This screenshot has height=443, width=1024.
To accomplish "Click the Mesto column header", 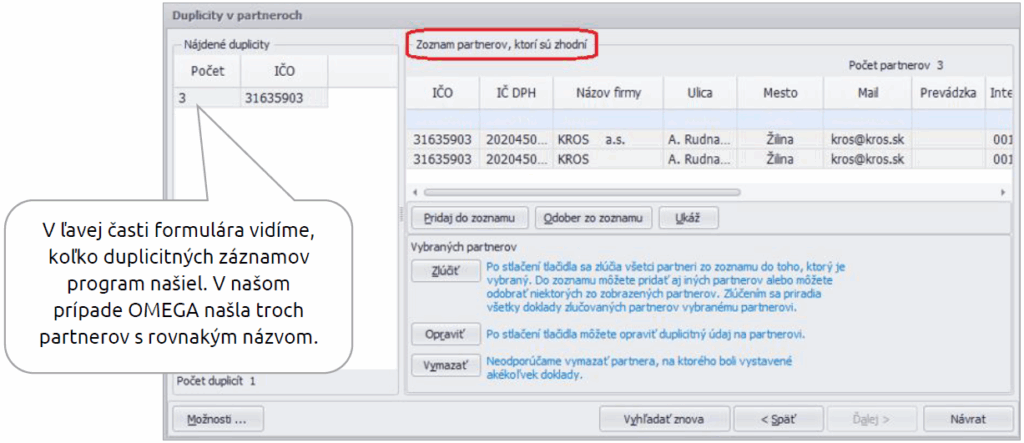I will (x=780, y=93).
